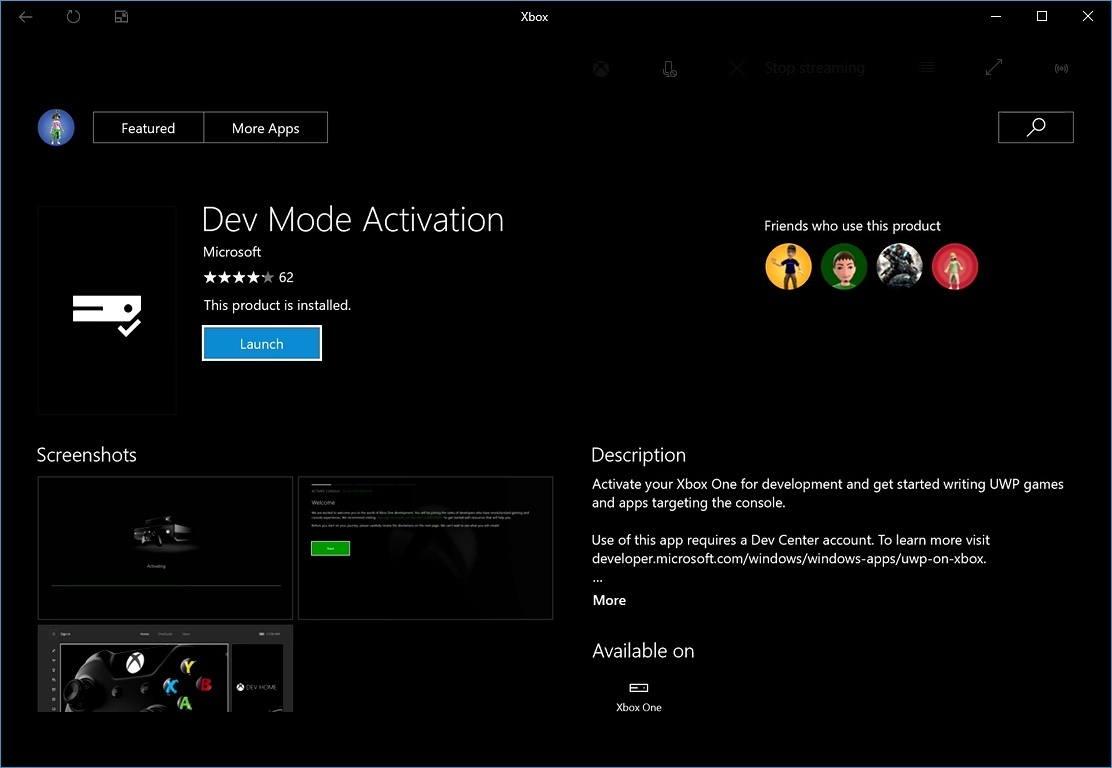Expand stream to fullscreen with diagonal arrows icon

pos(993,67)
